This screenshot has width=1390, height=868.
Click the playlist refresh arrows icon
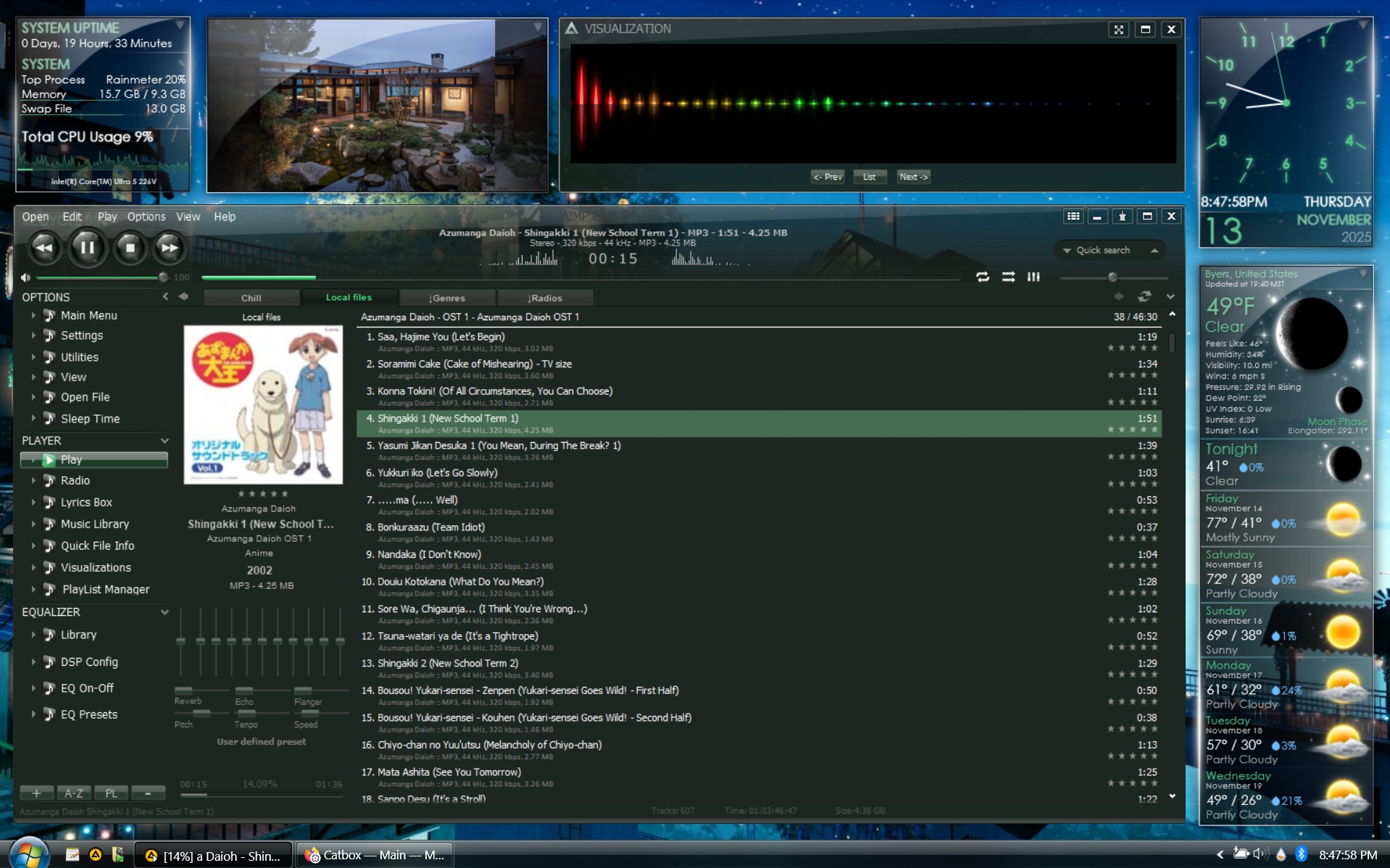coord(1144,296)
